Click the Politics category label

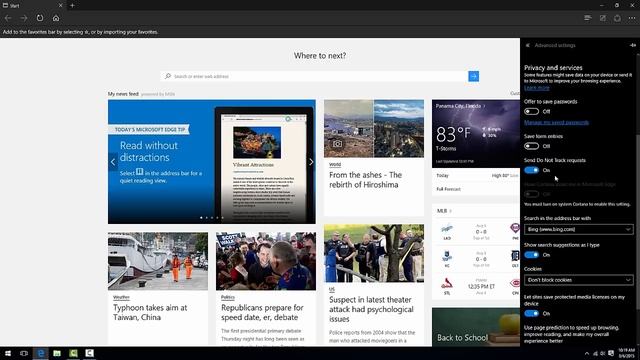[x=228, y=297]
